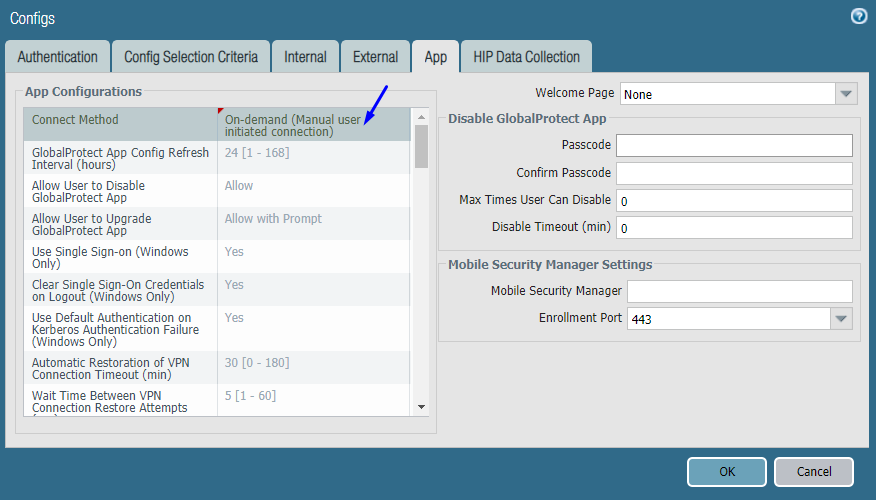Click the Enrollment Port 443 field

click(x=729, y=318)
